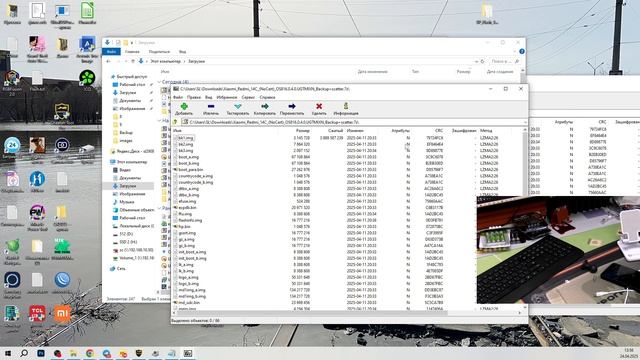Select the flashinfo.img file
Screen dimensions: 640x360
[x=190, y=220]
